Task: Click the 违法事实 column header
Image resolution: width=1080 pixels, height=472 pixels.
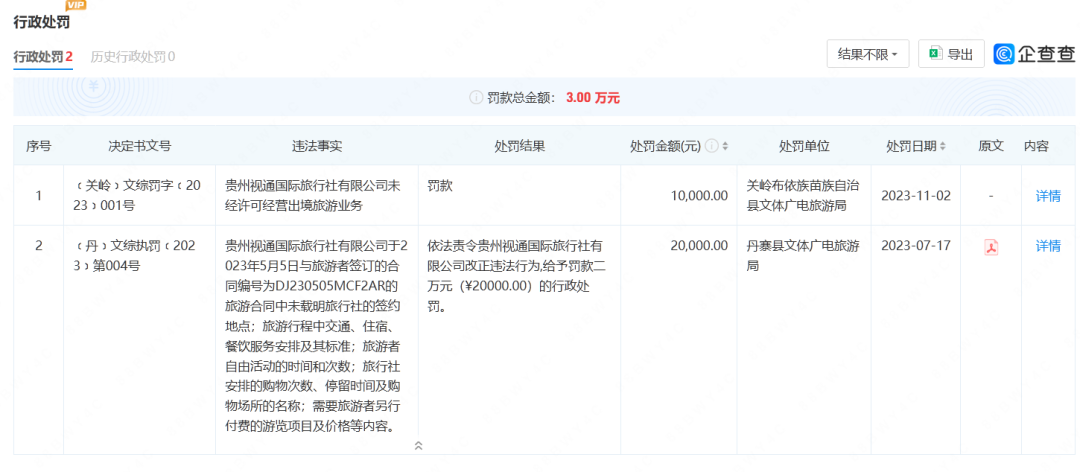Action: tap(317, 146)
